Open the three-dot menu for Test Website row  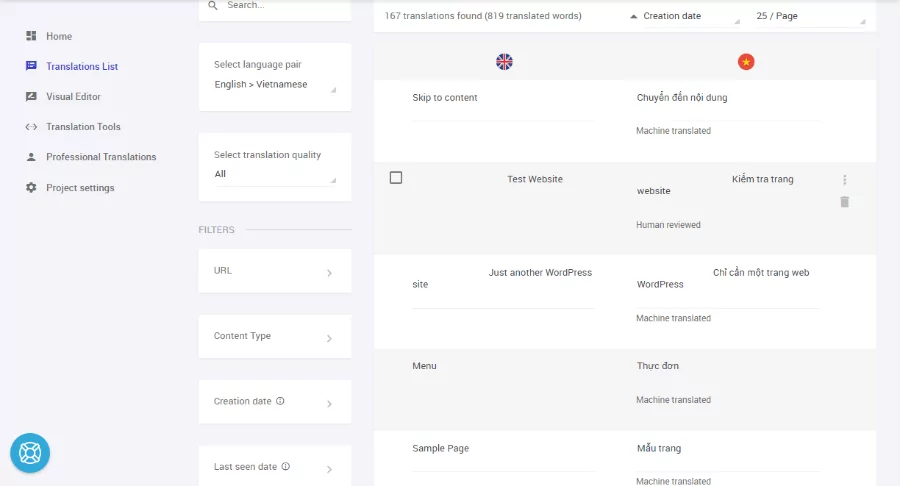point(844,180)
